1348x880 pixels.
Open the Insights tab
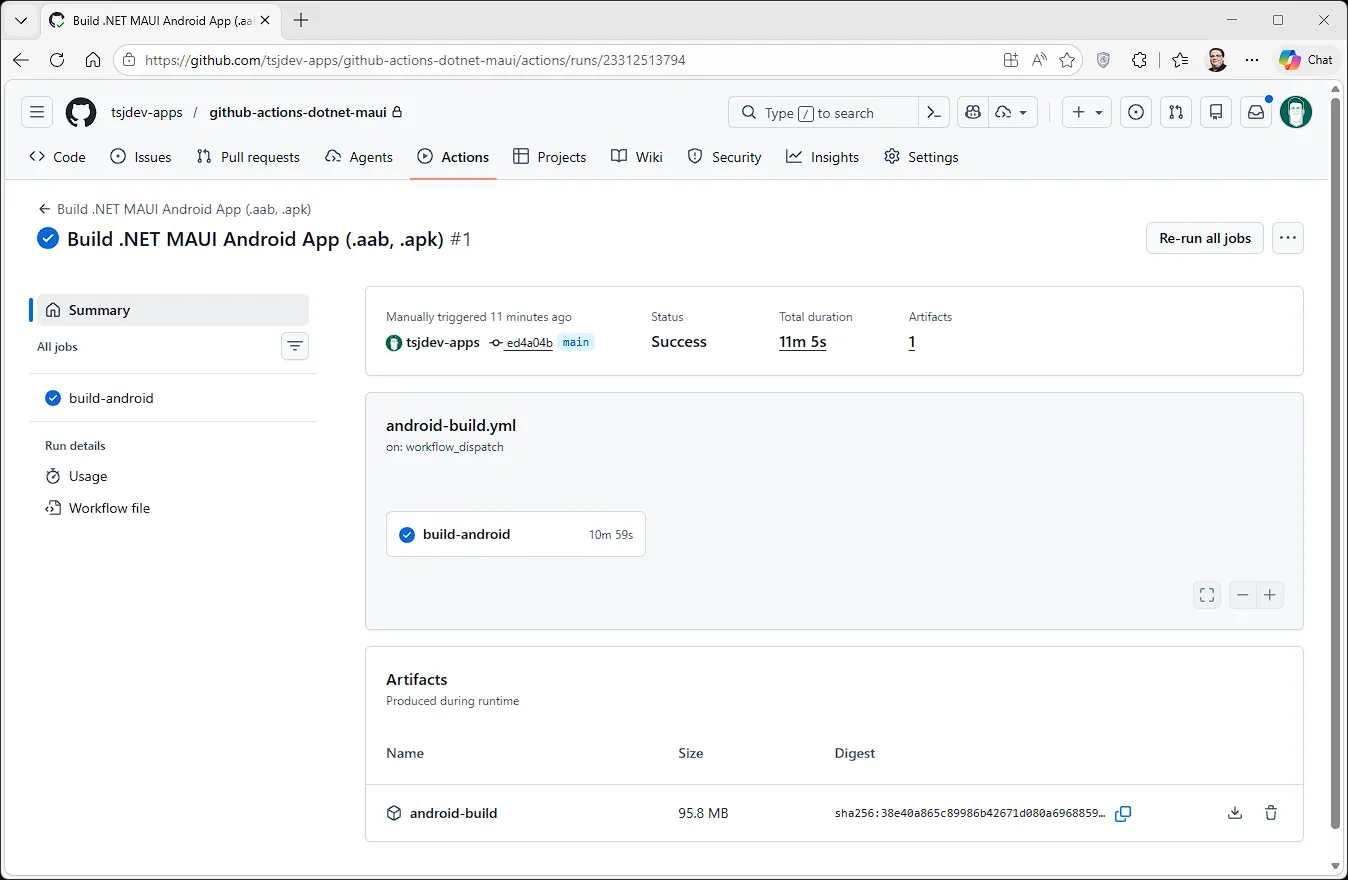[822, 157]
